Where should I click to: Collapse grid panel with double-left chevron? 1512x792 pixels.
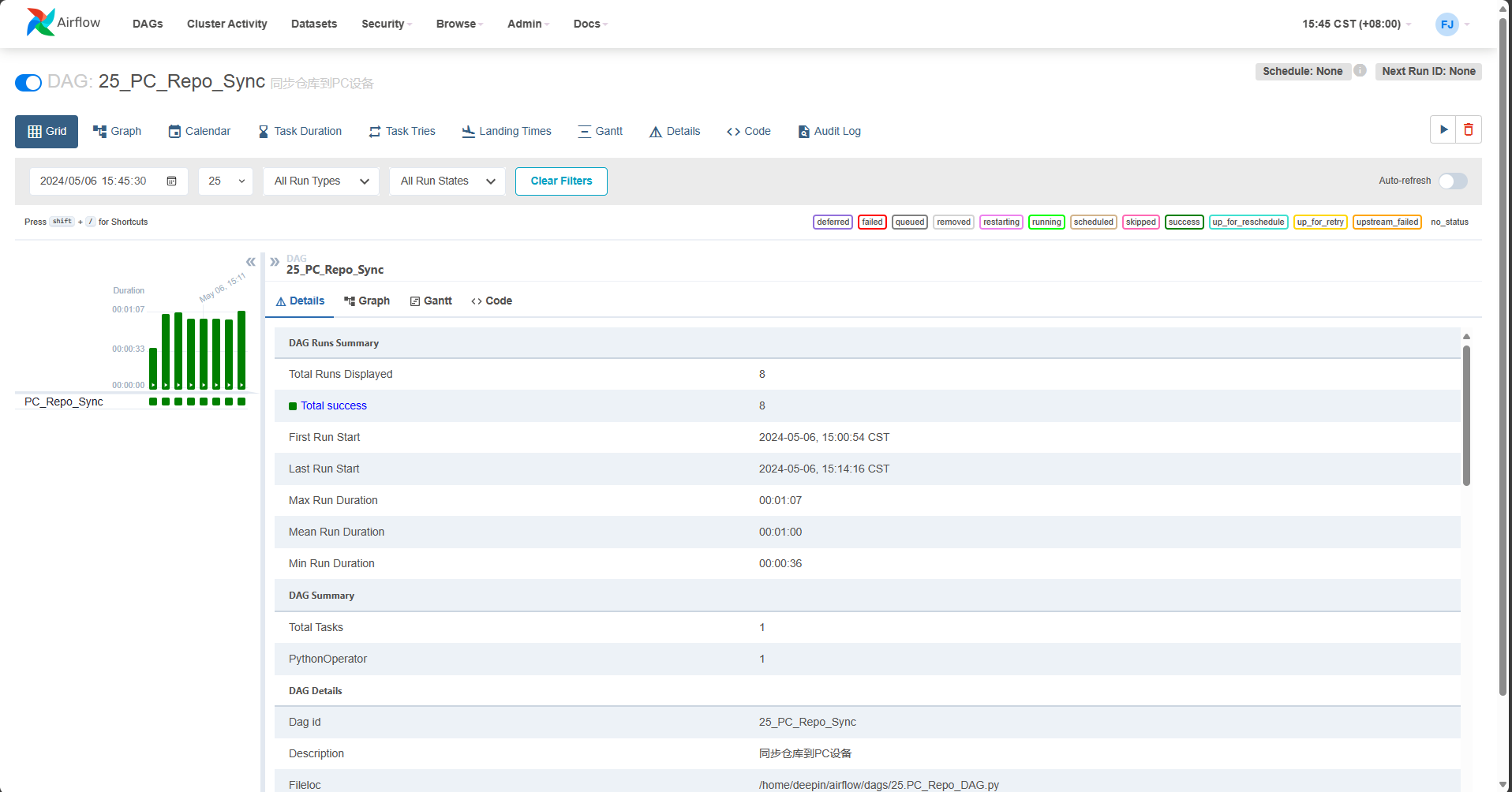pyautogui.click(x=250, y=262)
